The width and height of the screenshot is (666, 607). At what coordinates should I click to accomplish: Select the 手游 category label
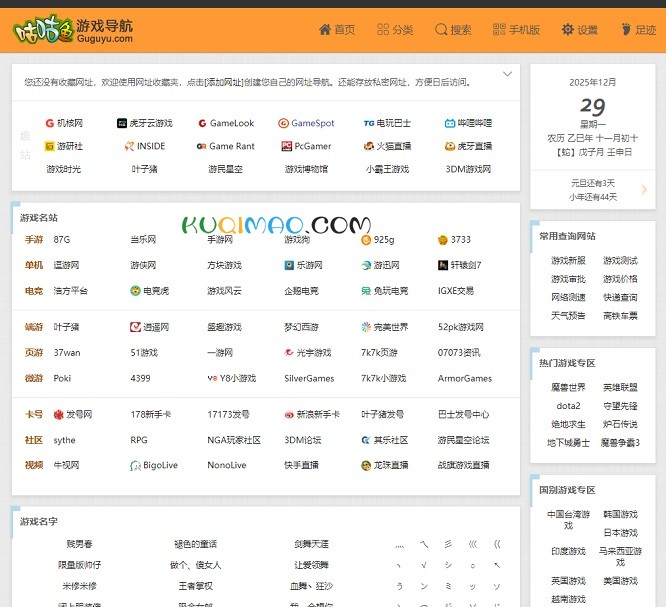tap(34, 240)
